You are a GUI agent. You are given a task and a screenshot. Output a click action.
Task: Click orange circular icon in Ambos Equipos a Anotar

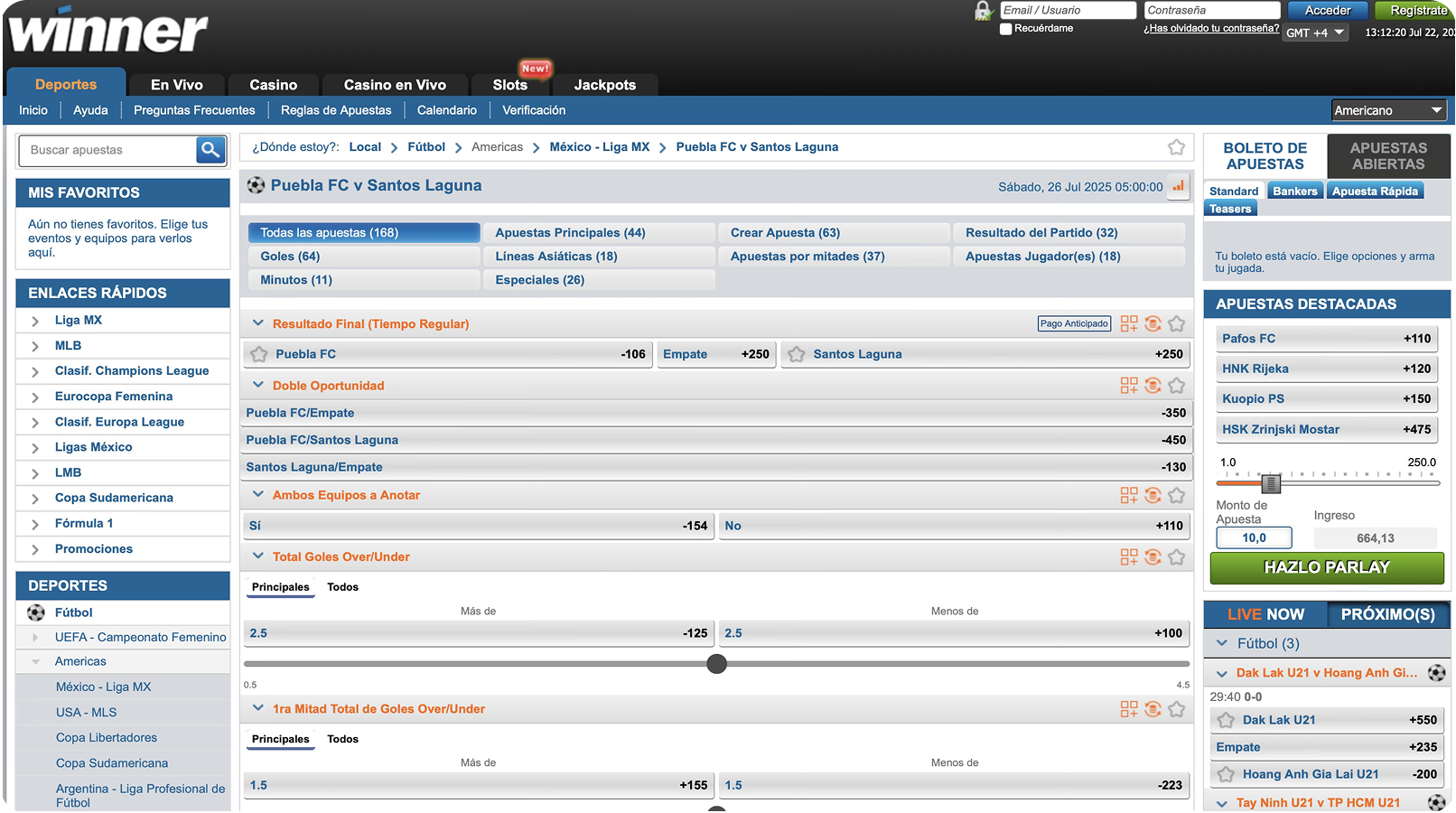[1153, 495]
